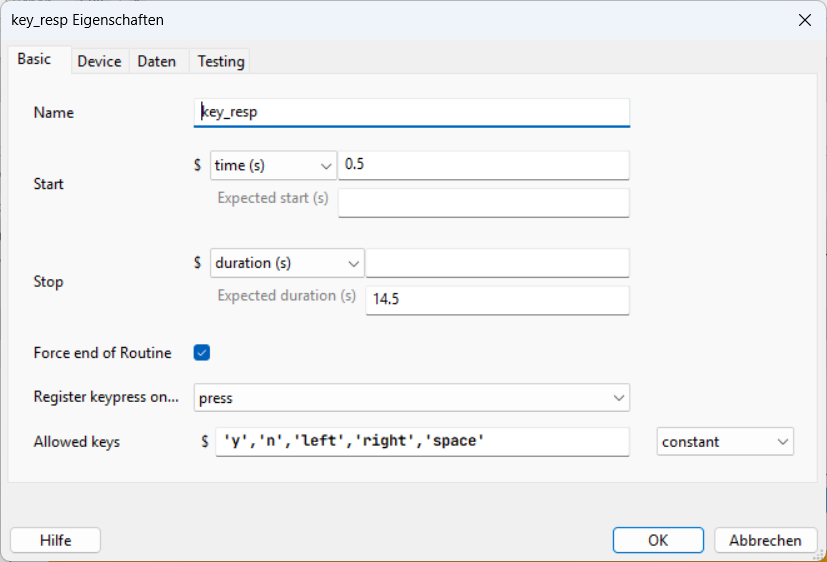The height and width of the screenshot is (562, 827).
Task: Open the Start type 'time (s)' dropdown
Action: pyautogui.click(x=273, y=165)
